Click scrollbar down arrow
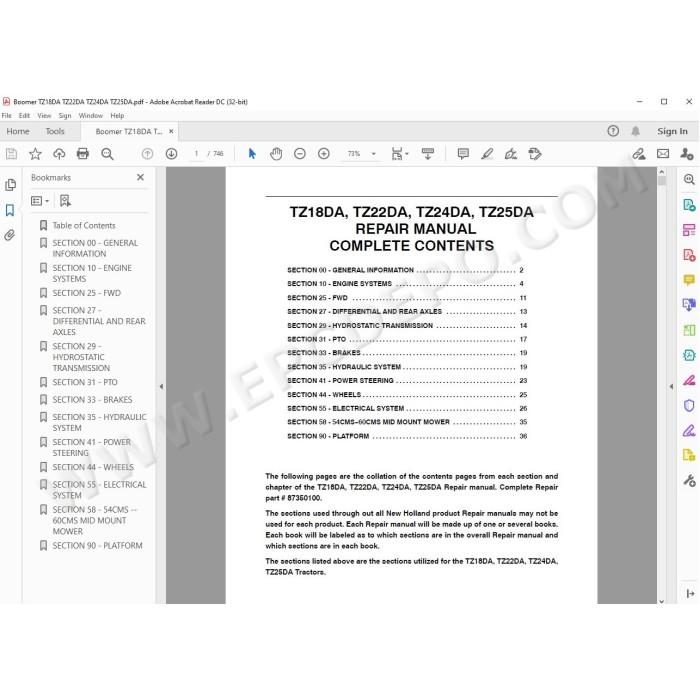 click(x=662, y=601)
